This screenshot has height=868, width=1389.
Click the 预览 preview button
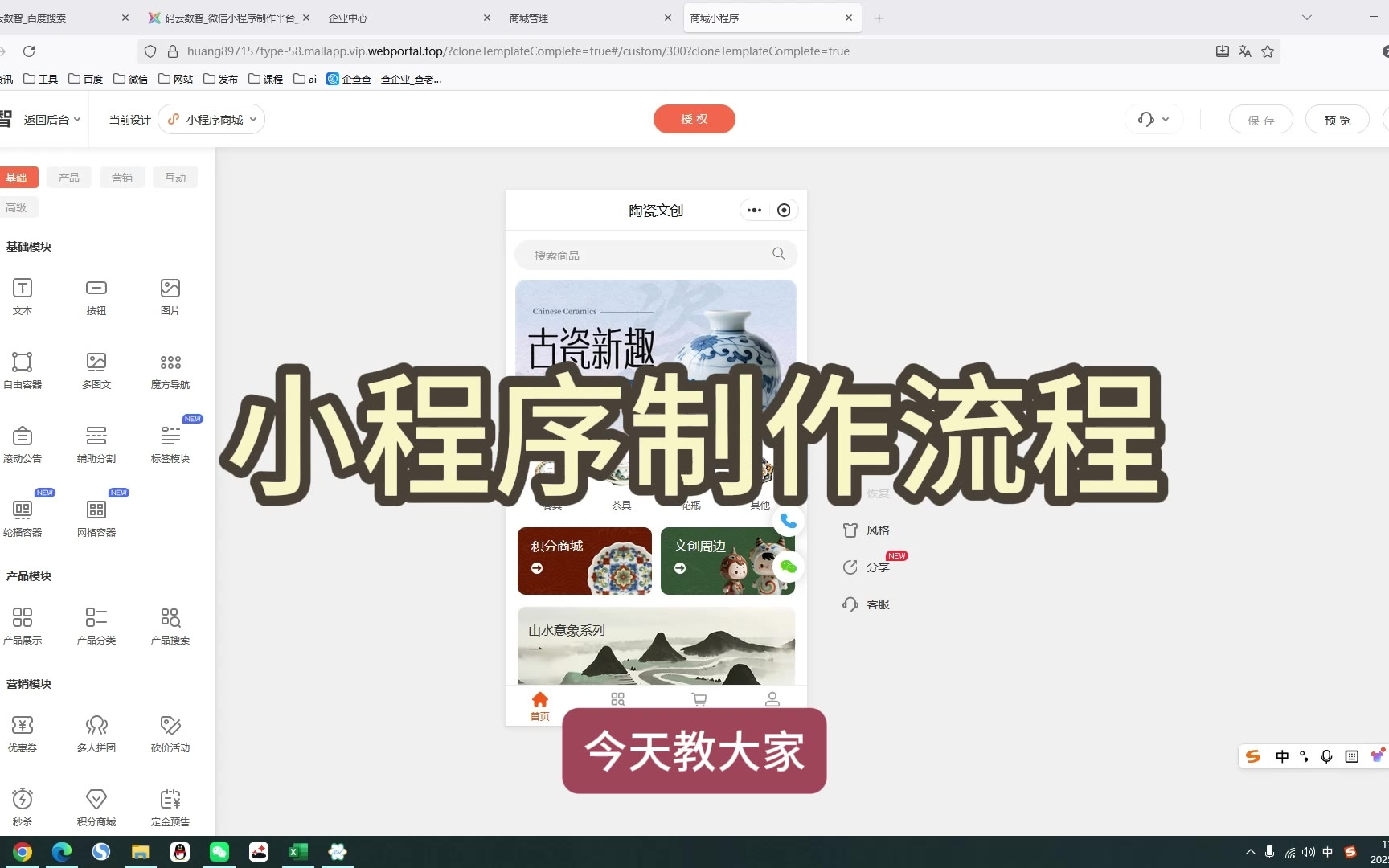[x=1338, y=120]
